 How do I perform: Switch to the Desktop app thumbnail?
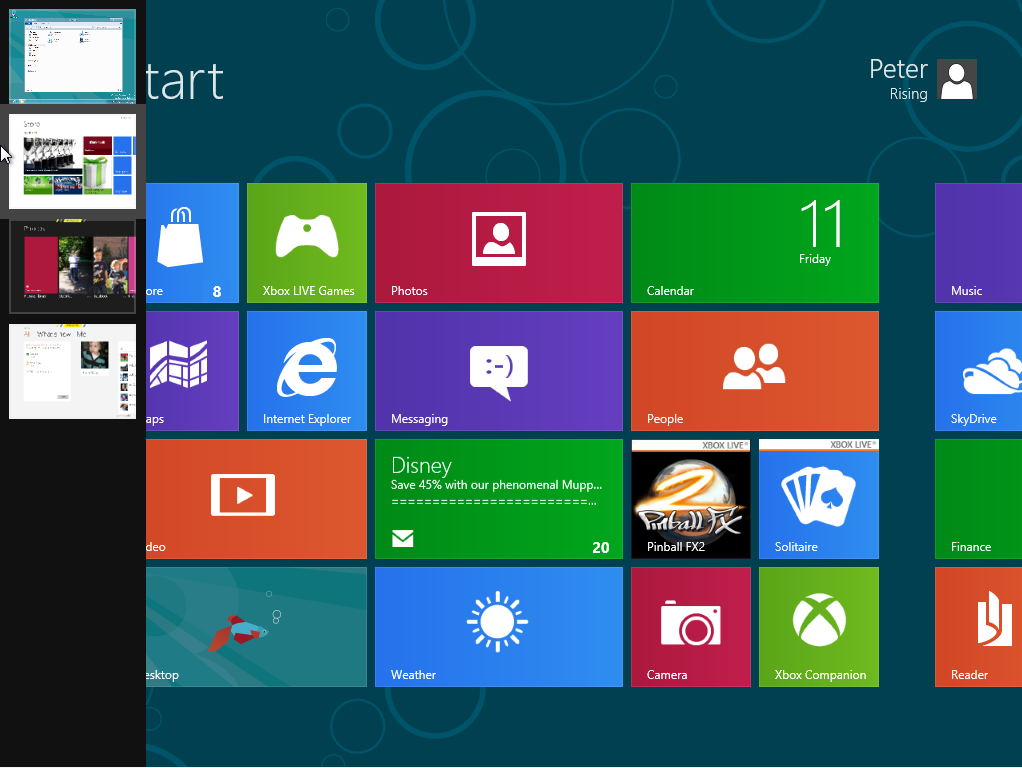click(72, 56)
